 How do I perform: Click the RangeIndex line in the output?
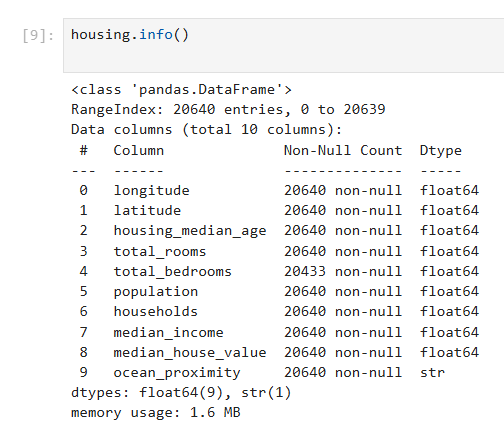click(228, 109)
